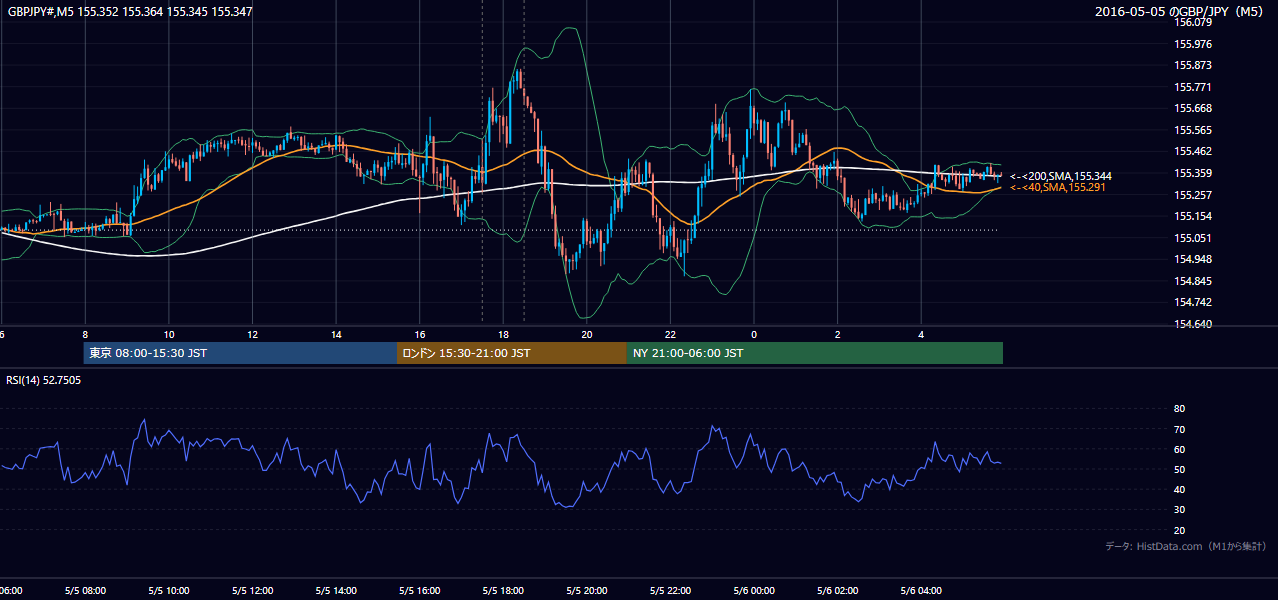Click bottom date label 5/5 08:00

(85, 590)
